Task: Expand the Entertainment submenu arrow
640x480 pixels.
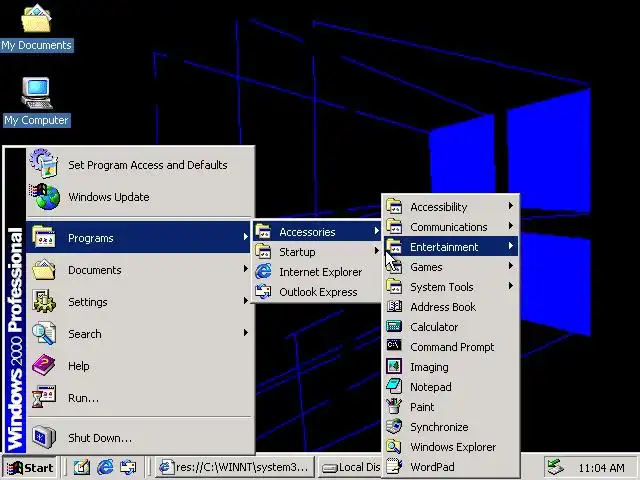Action: pos(510,246)
